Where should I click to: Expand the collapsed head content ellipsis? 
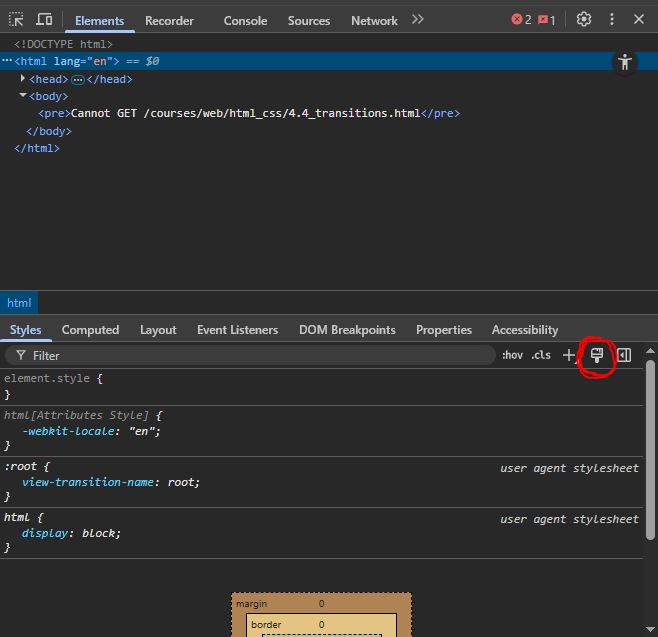tap(78, 79)
